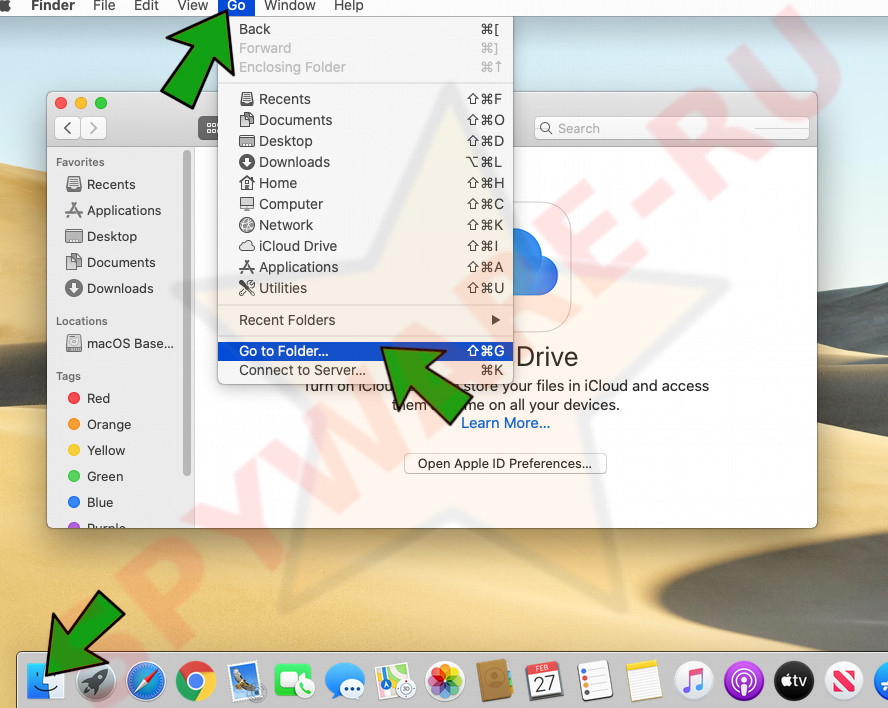The width and height of the screenshot is (888, 708).
Task: Open Desktop in the Finder sidebar
Action: (101, 237)
